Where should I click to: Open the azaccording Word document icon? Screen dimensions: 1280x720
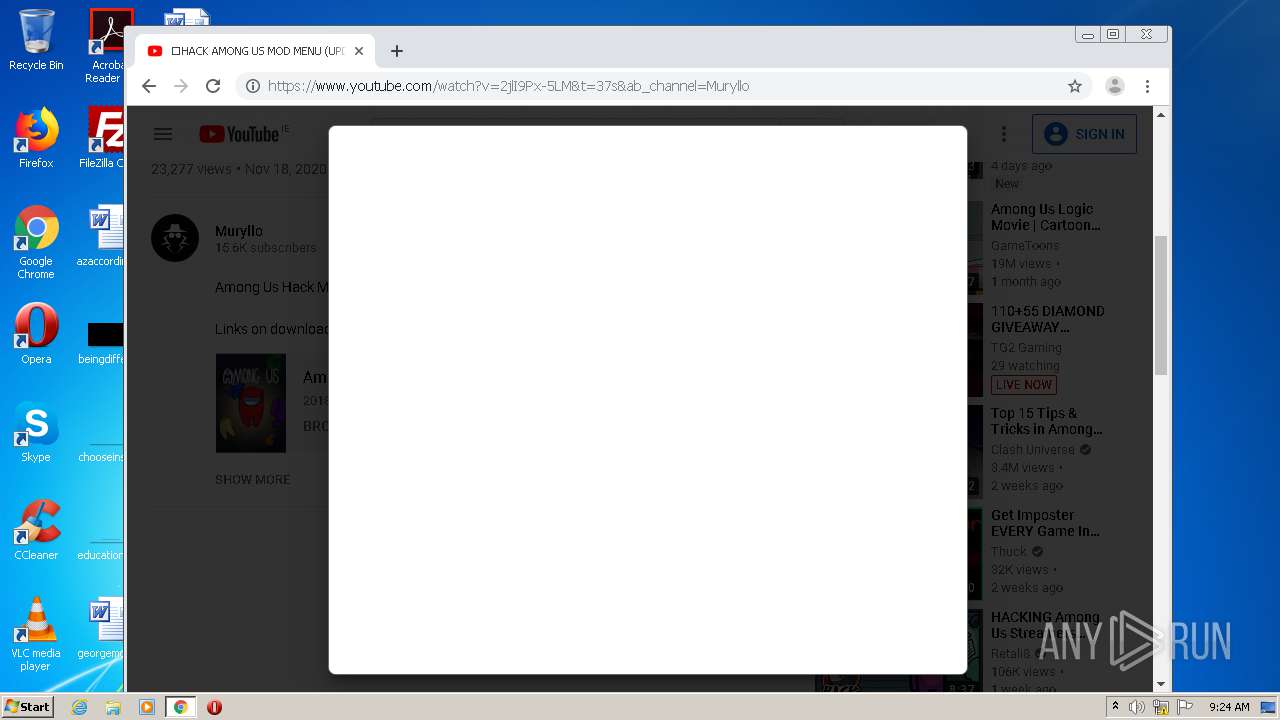[104, 236]
